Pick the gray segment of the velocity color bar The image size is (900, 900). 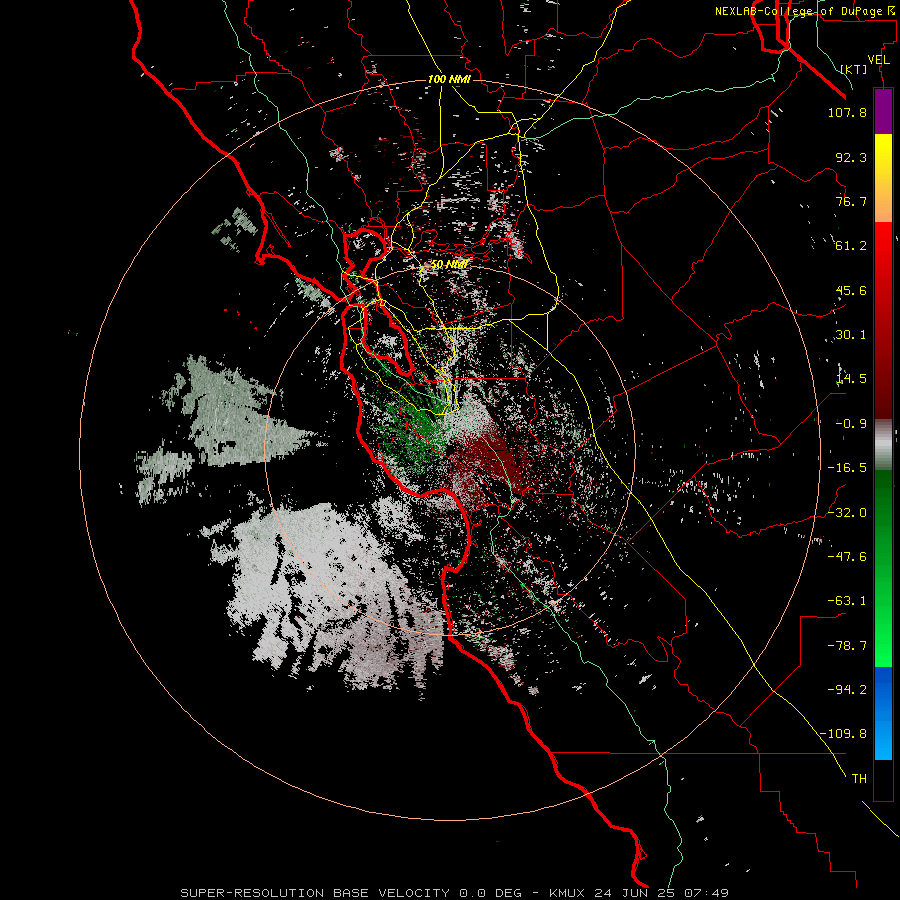pyautogui.click(x=883, y=445)
